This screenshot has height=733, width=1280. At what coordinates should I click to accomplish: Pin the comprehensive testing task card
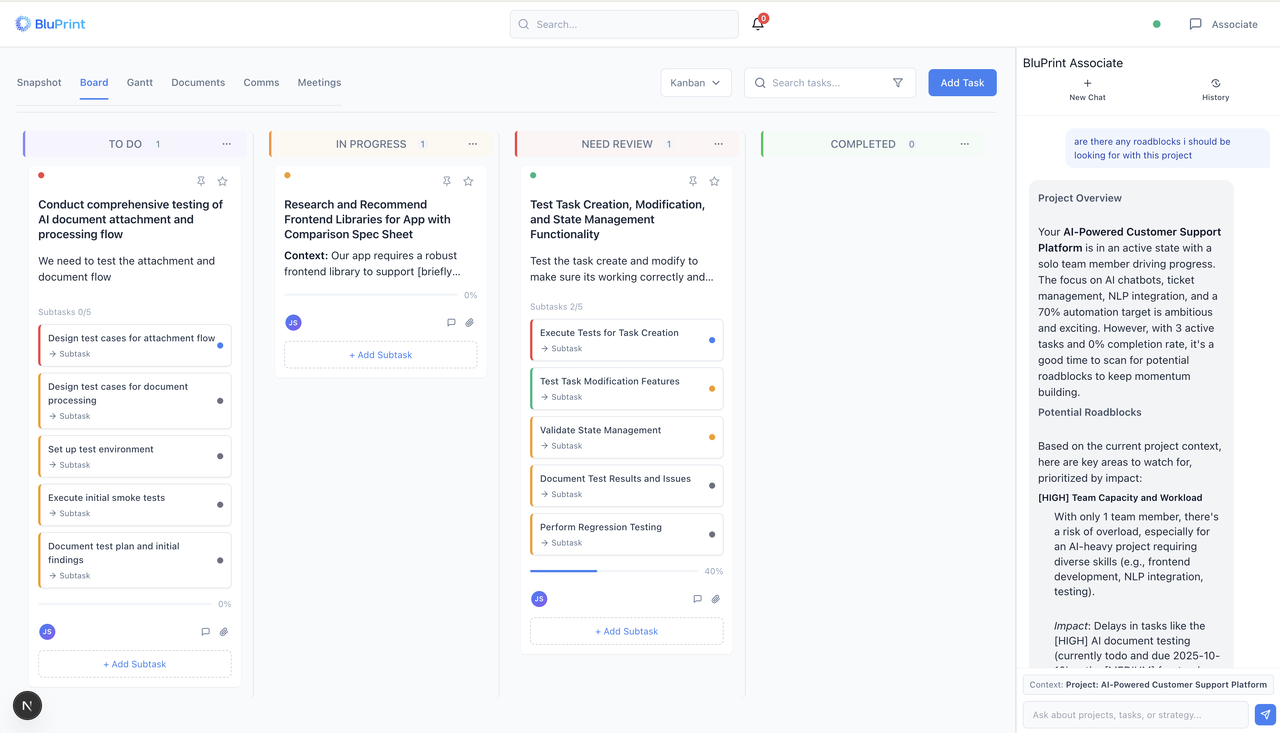pos(201,181)
